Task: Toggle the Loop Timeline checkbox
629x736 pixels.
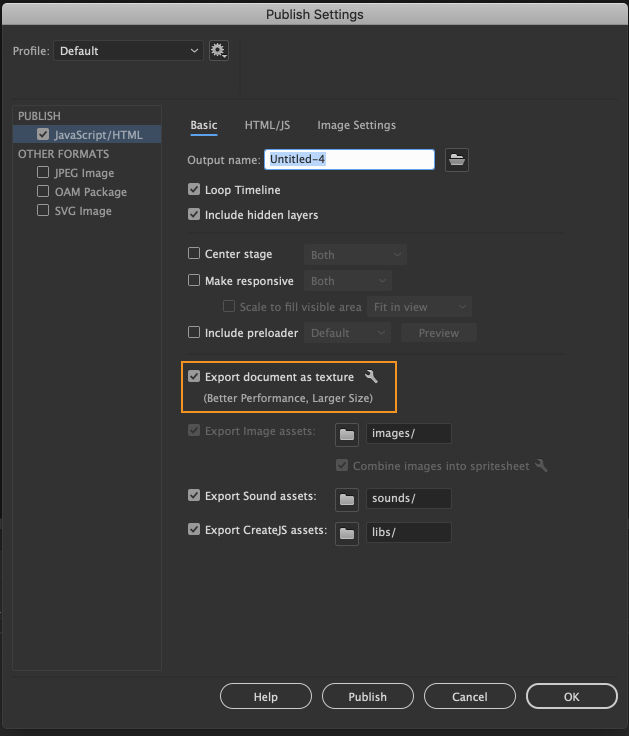Action: tap(194, 189)
